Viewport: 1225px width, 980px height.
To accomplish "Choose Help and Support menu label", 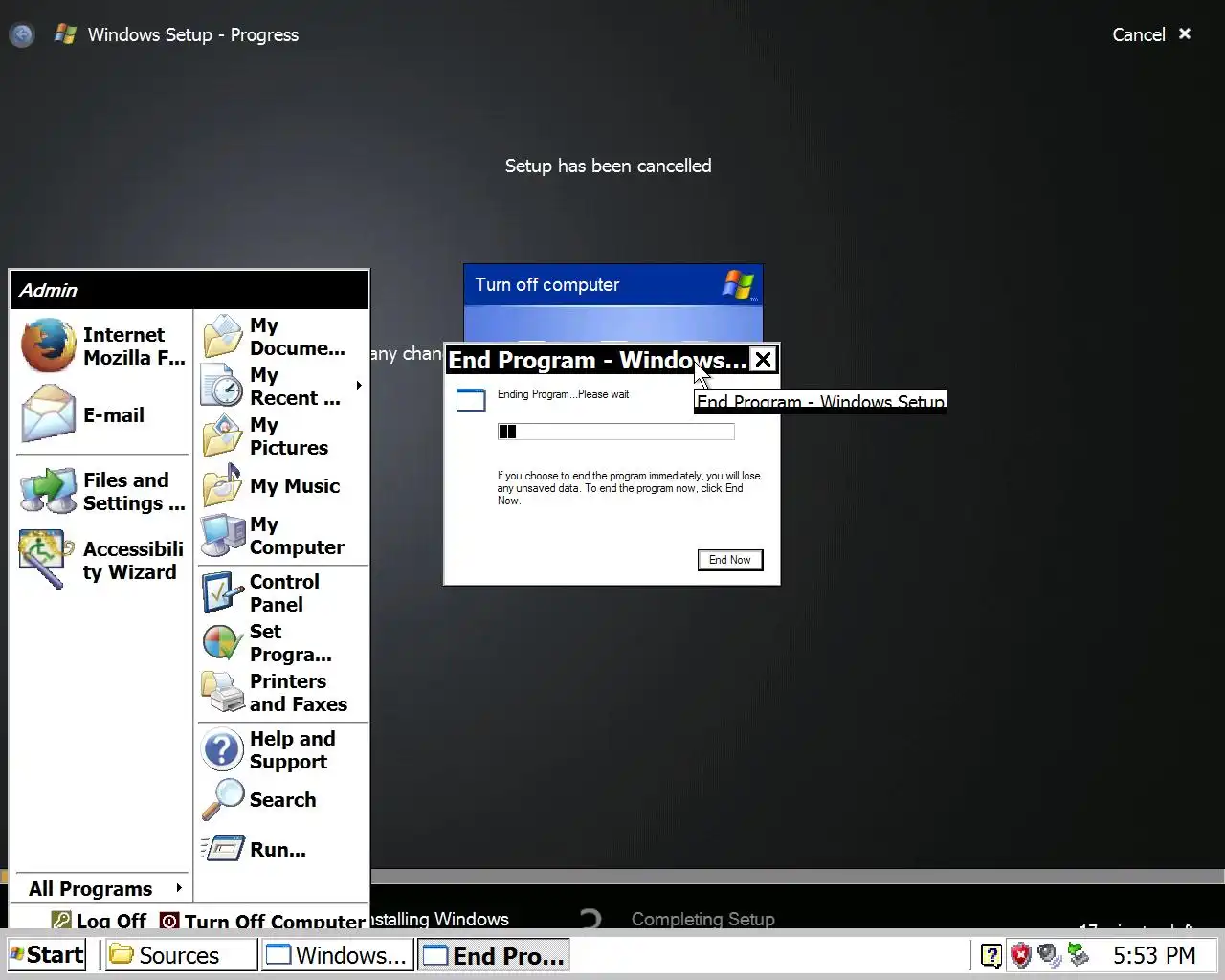I will (292, 750).
